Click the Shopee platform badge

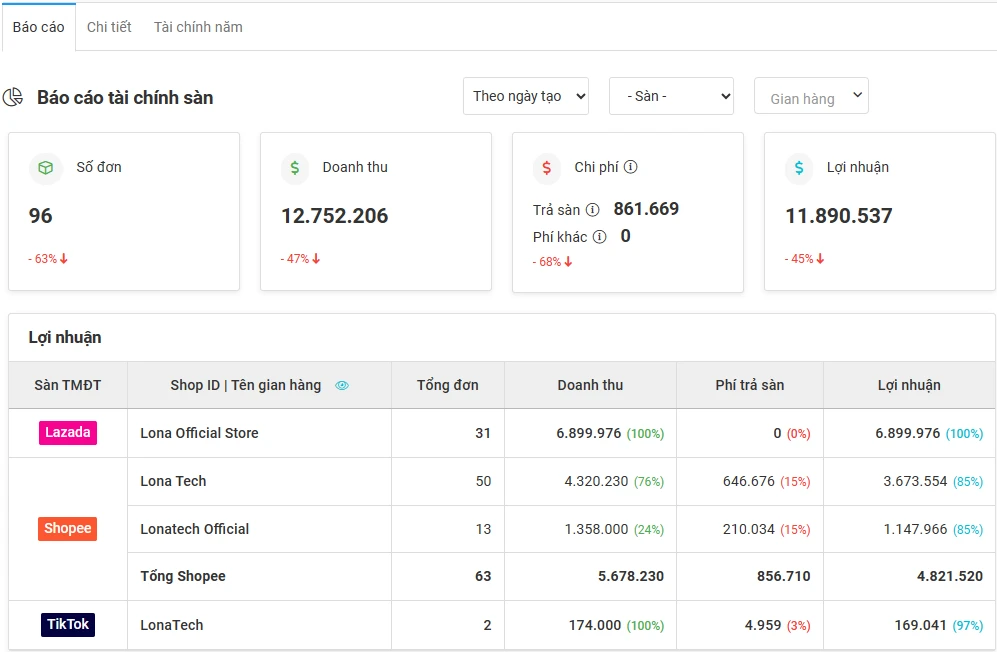coord(67,528)
